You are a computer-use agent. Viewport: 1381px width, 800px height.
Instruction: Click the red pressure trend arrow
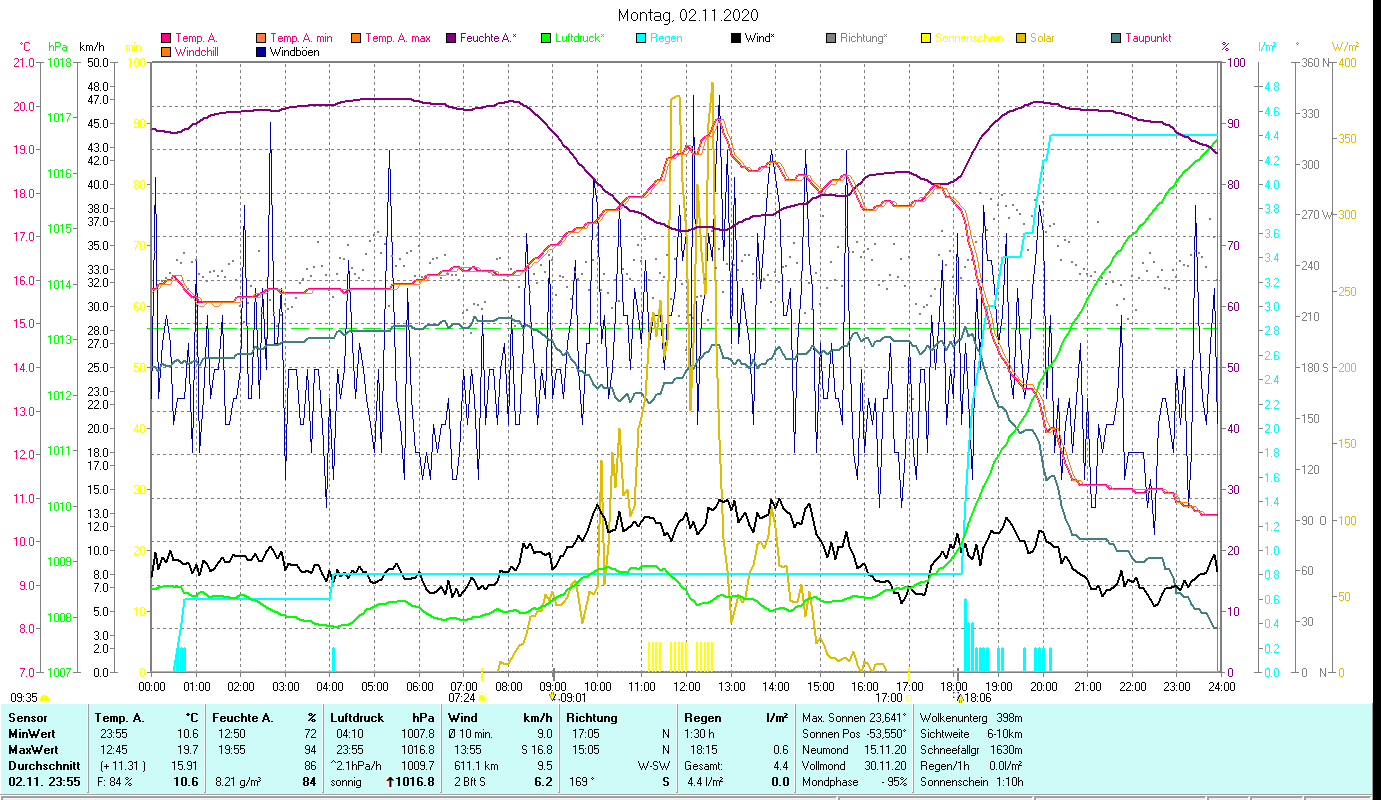click(391, 782)
